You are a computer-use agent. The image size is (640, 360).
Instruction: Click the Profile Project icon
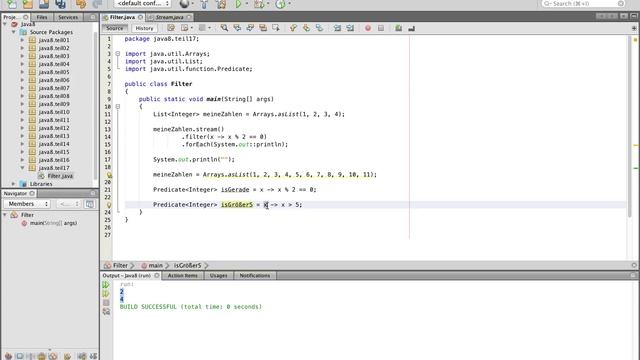tap(280, 4)
